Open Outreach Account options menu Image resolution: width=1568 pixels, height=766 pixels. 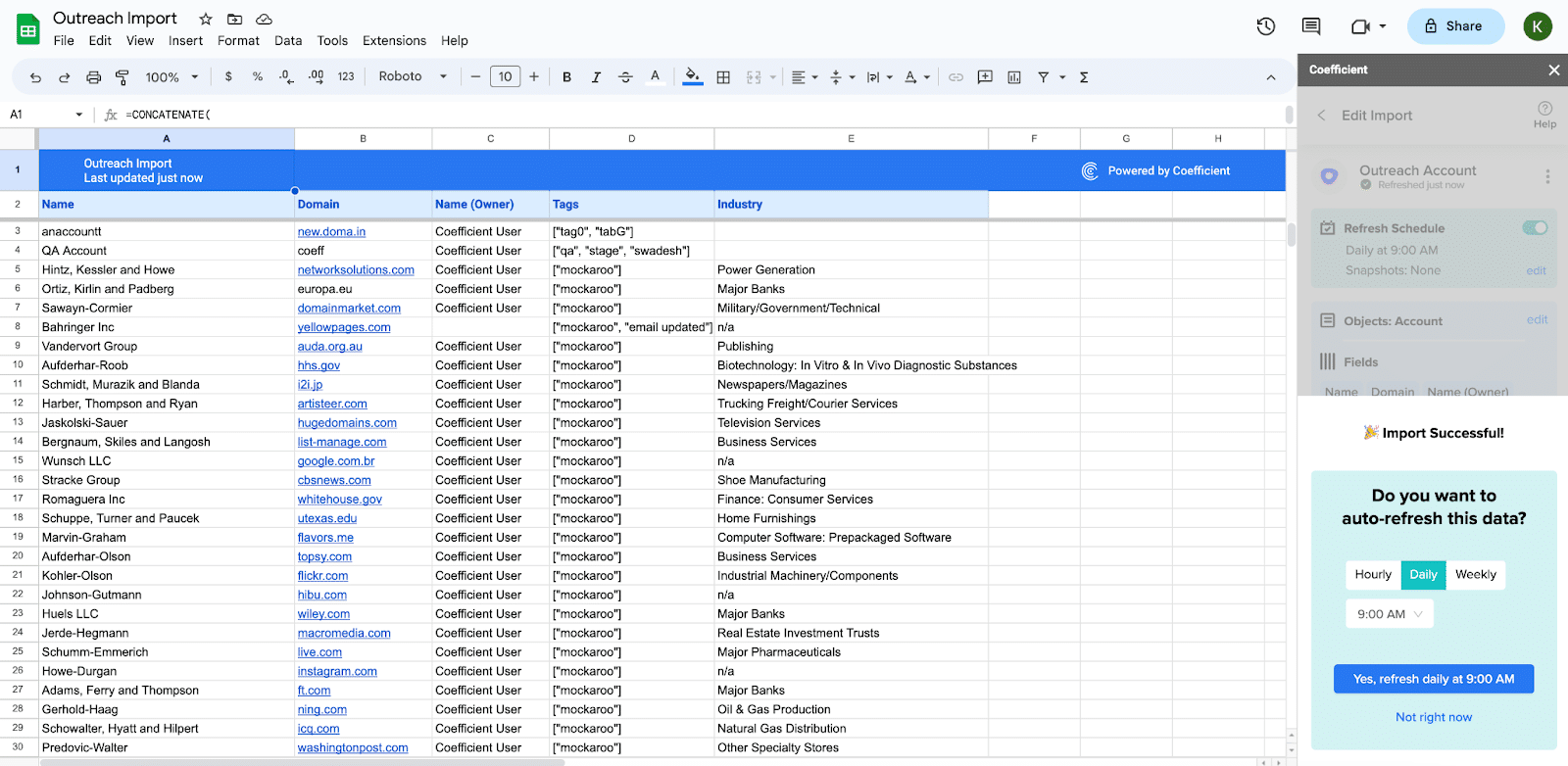coord(1547,176)
